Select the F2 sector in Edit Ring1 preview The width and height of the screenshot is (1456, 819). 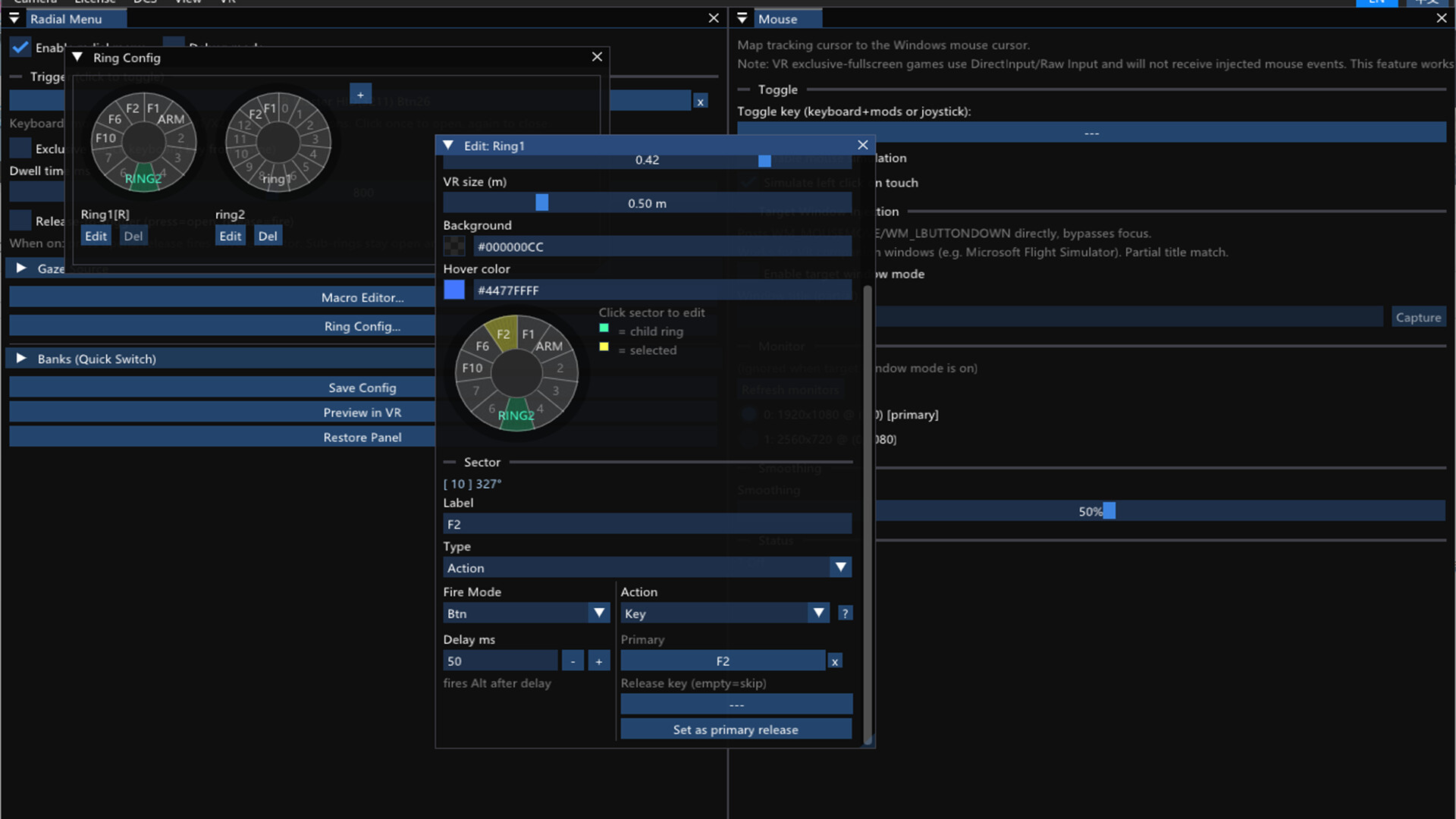point(503,334)
